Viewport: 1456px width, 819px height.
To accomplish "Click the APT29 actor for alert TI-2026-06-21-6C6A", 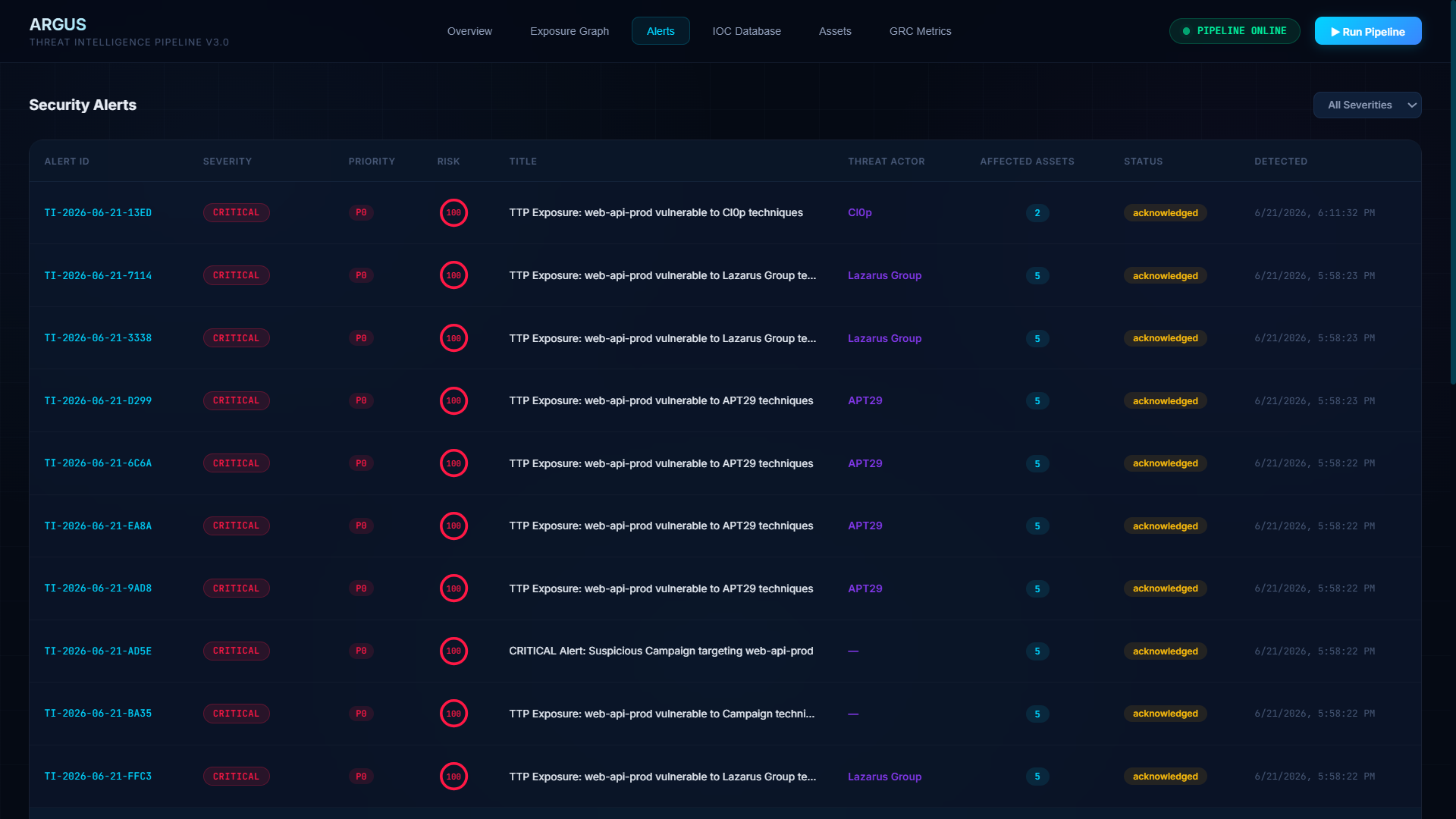I will click(864, 463).
